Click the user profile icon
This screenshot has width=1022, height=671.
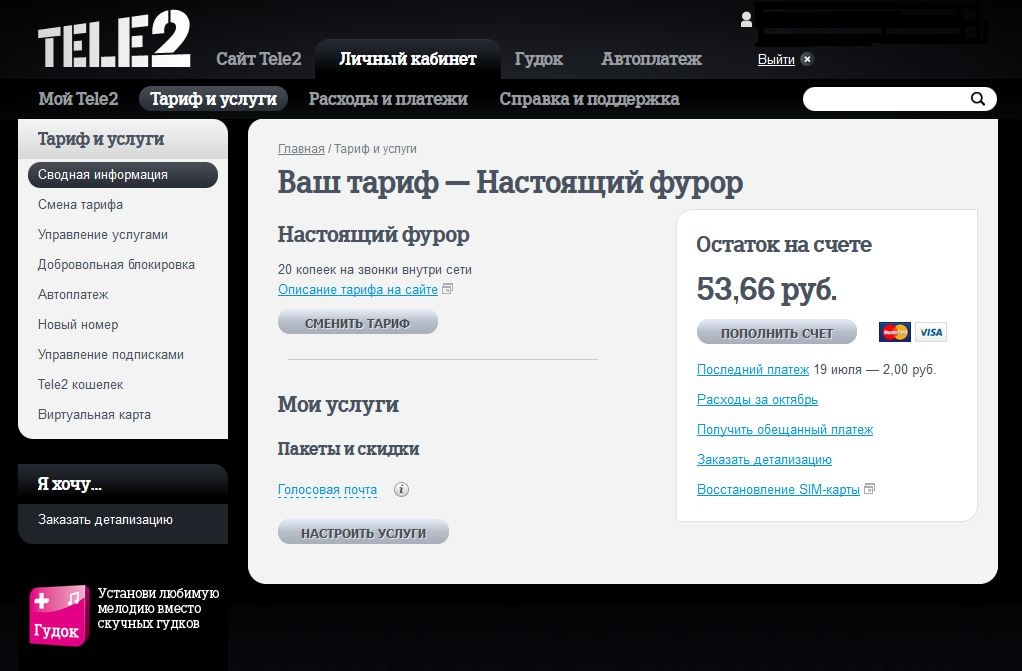coord(746,20)
